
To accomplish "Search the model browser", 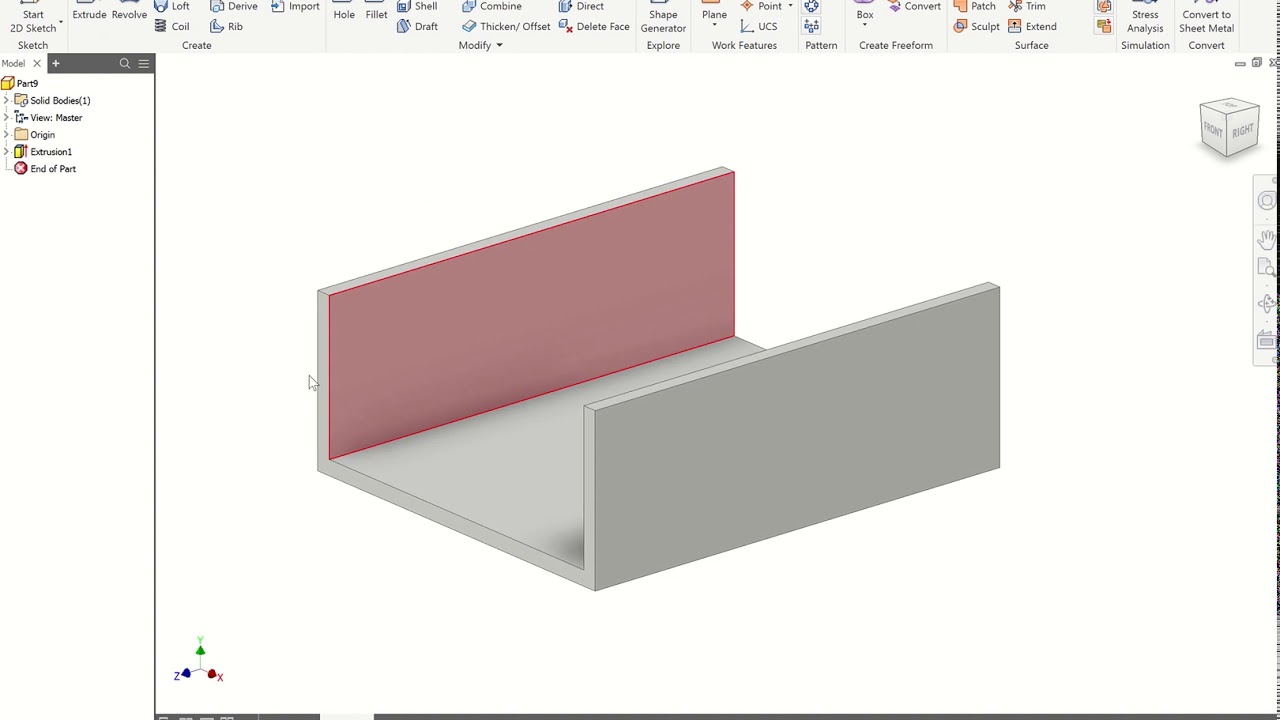I will coord(125,63).
